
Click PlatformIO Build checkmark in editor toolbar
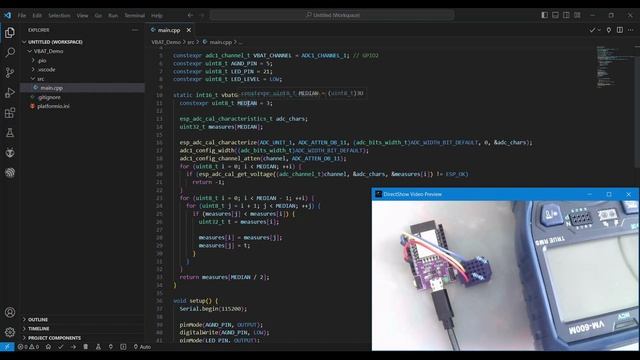591,30
